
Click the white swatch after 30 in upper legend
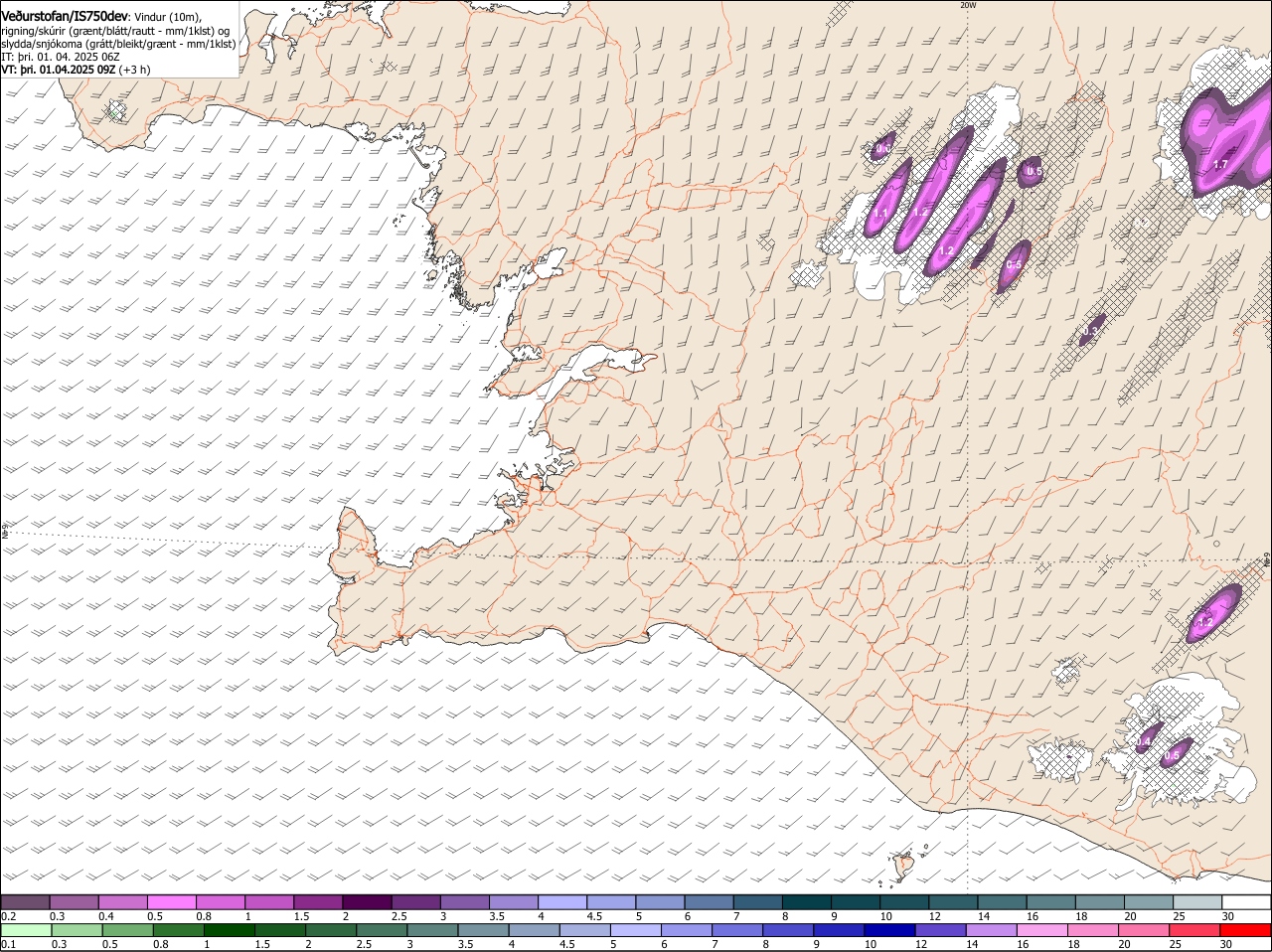click(x=1246, y=902)
